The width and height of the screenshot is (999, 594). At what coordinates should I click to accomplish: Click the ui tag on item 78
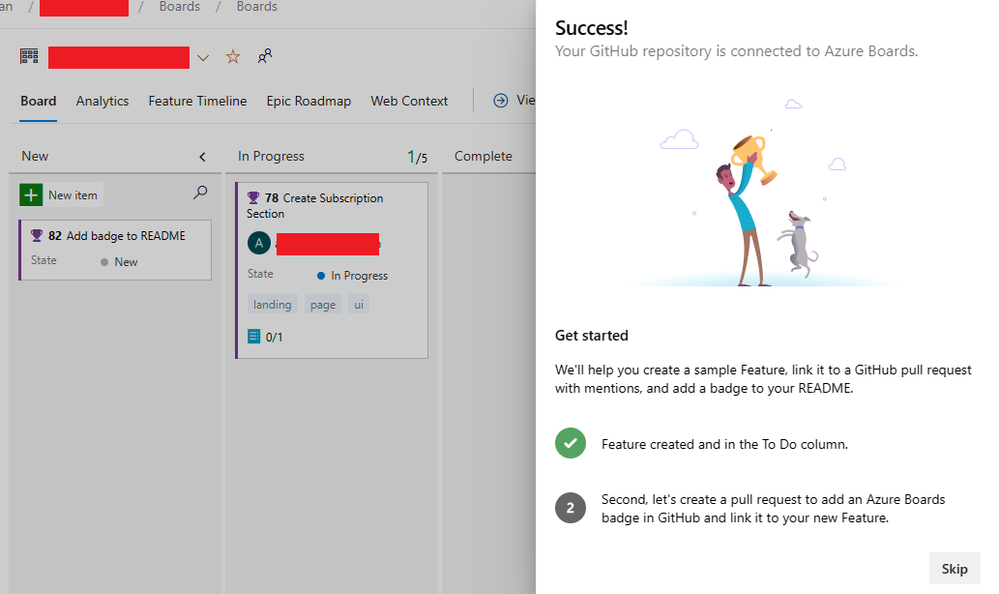[x=359, y=305]
